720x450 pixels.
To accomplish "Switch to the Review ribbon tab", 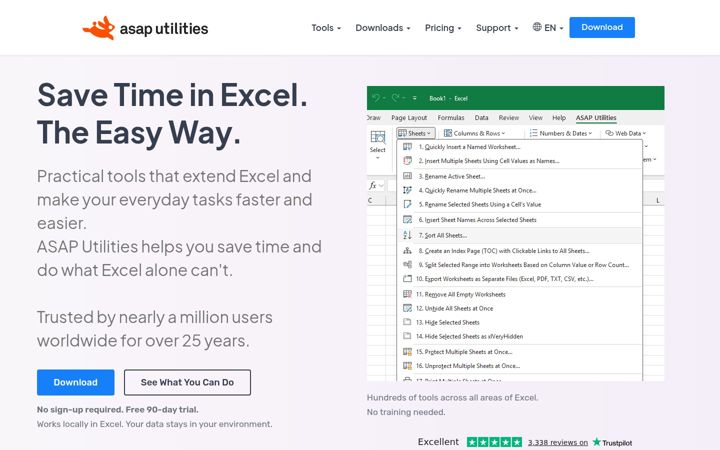I will click(x=509, y=118).
